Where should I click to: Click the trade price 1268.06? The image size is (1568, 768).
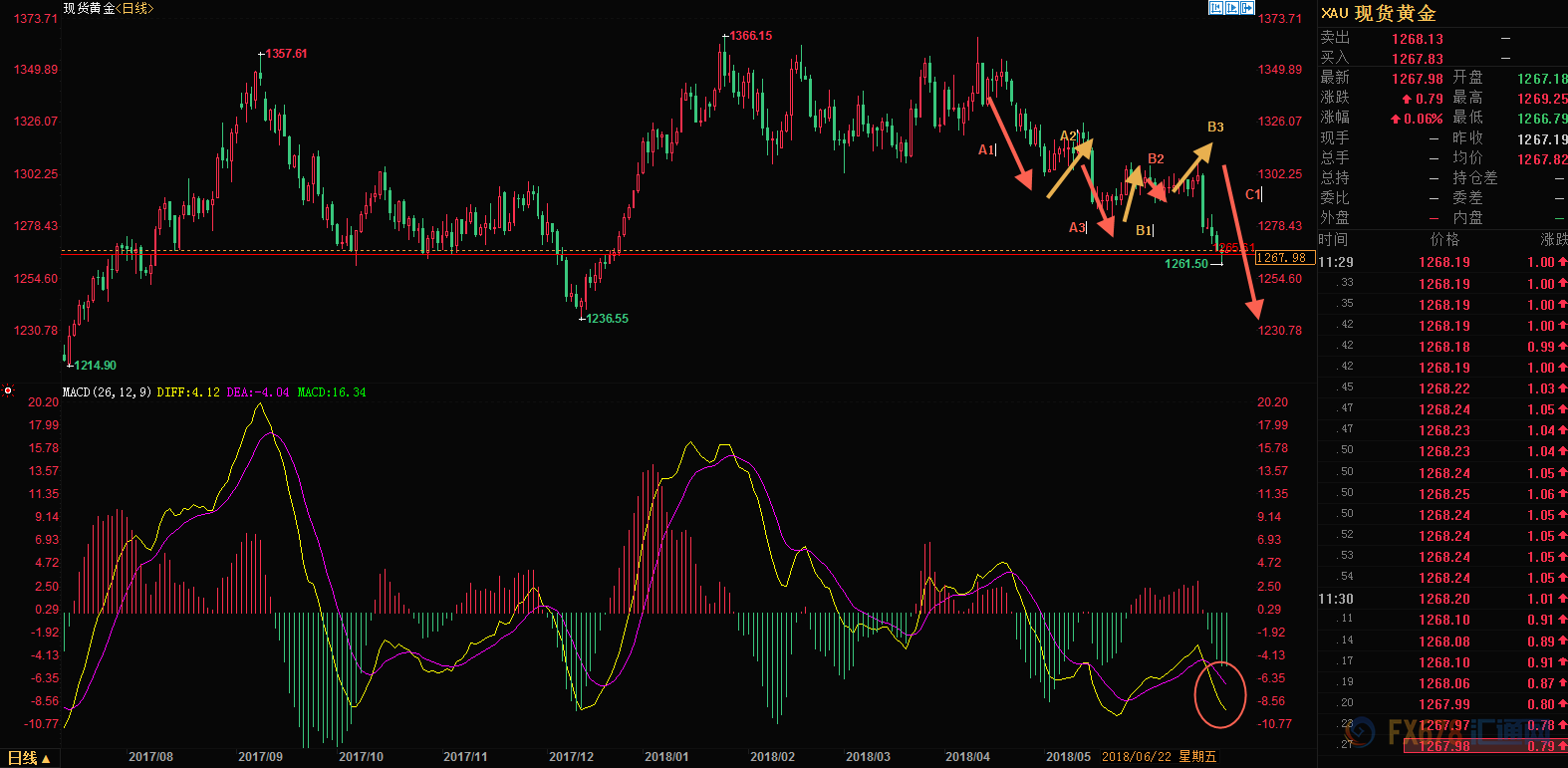click(1444, 684)
